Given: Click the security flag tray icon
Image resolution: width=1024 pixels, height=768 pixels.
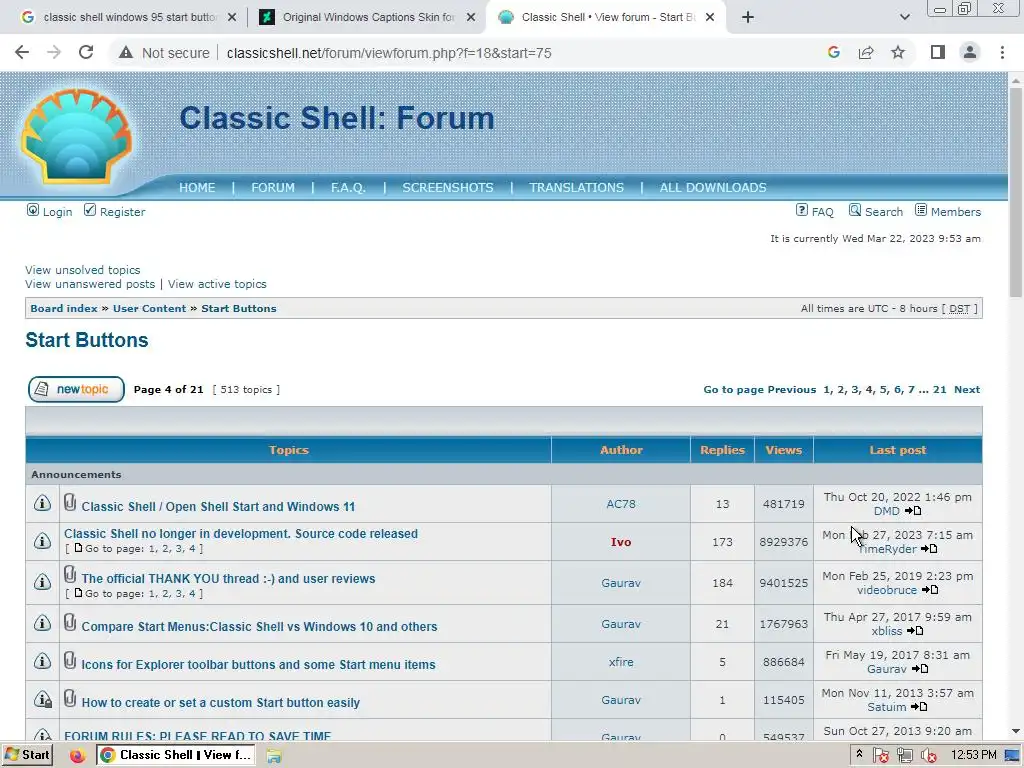Looking at the screenshot, I should (881, 755).
